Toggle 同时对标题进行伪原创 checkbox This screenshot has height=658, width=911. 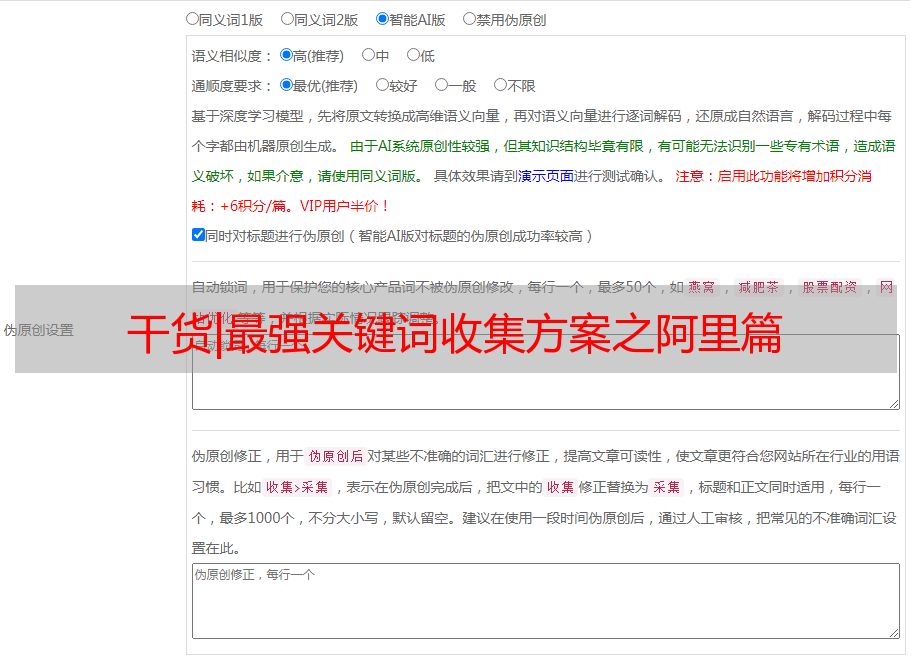pos(198,235)
